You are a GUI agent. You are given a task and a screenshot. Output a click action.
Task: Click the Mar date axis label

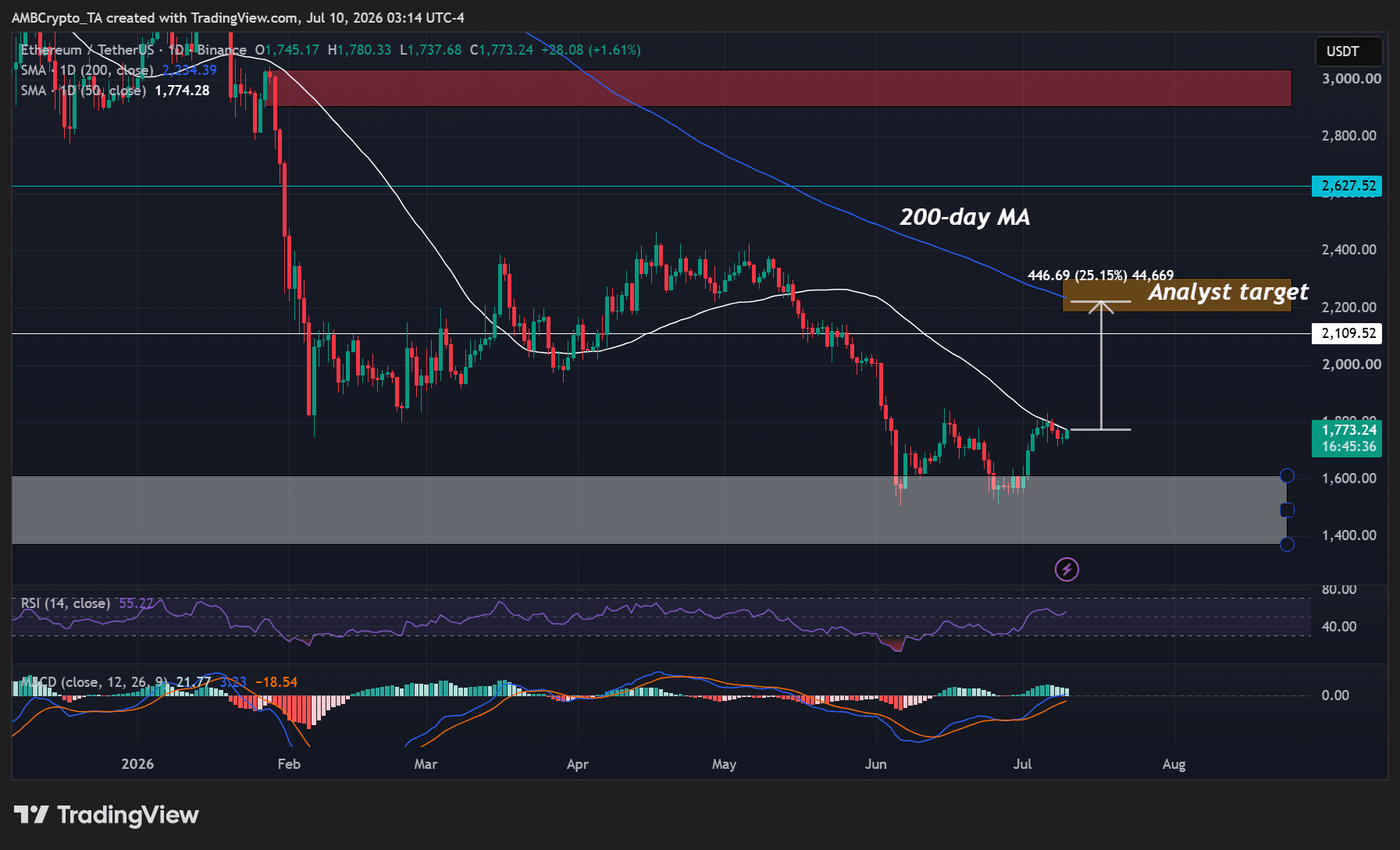point(426,764)
